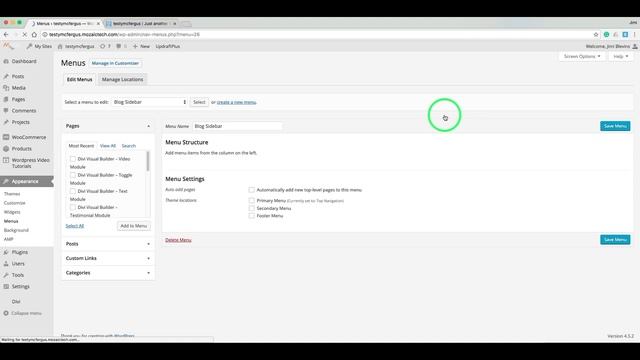Open the UpdraftPlus admin bar item
The image size is (640, 360).
[168, 46]
